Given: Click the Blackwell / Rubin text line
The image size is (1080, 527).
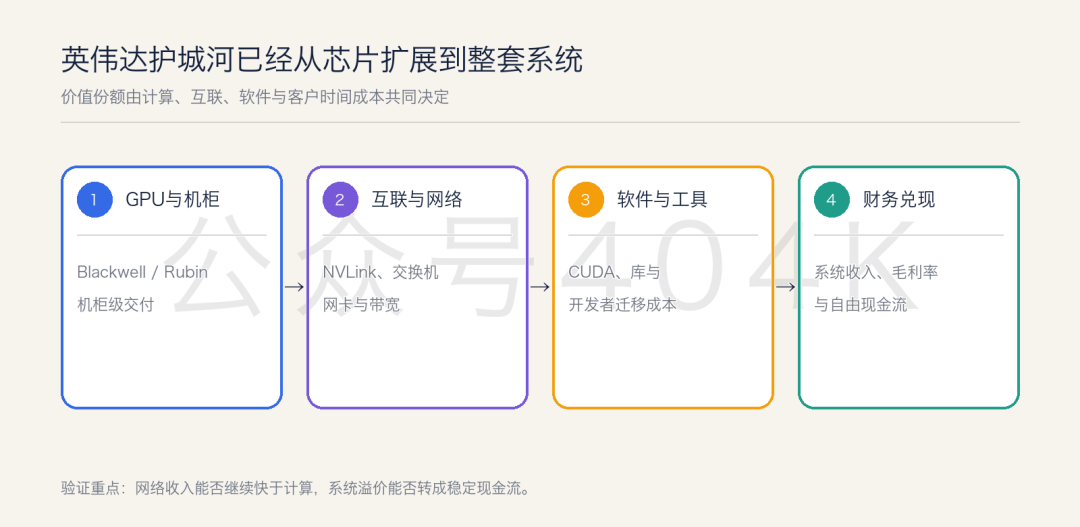Looking at the screenshot, I should pos(143,272).
